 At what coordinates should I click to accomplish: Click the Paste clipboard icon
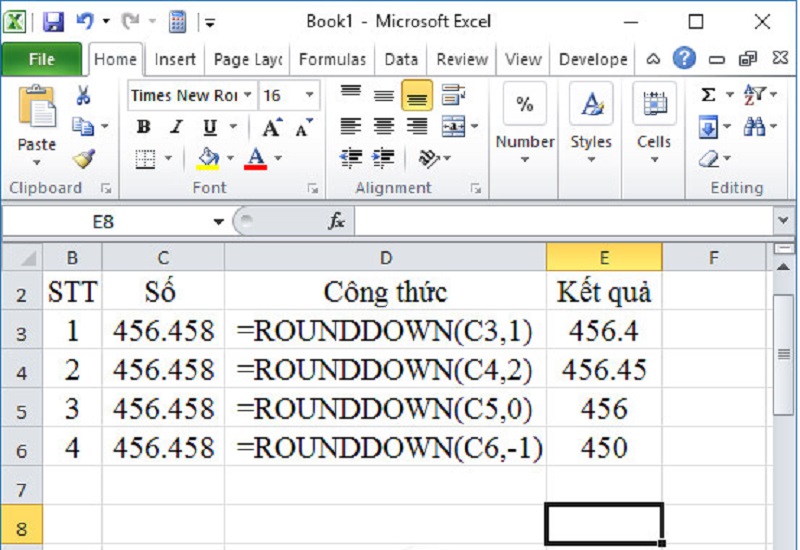(37, 106)
